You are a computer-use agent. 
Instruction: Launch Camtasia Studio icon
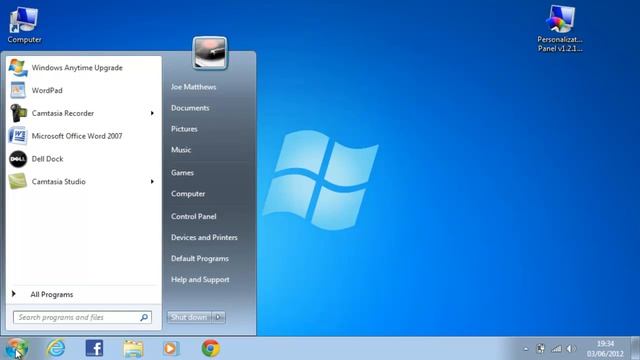tap(18, 181)
